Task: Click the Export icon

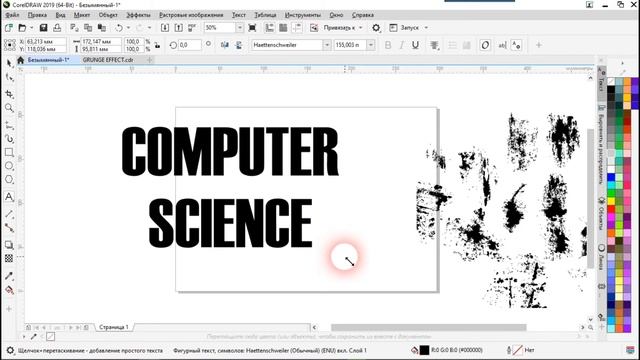Action: (x=178, y=28)
